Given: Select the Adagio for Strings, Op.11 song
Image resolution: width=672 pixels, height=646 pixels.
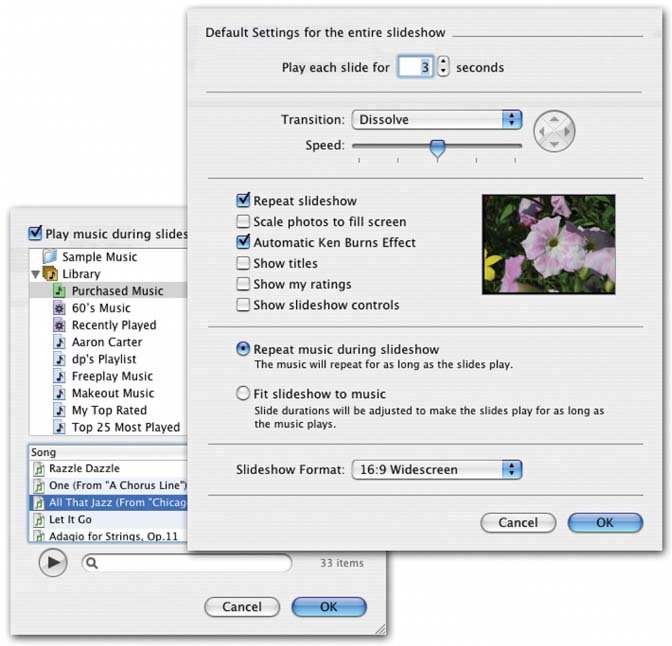Looking at the screenshot, I should coord(108,536).
